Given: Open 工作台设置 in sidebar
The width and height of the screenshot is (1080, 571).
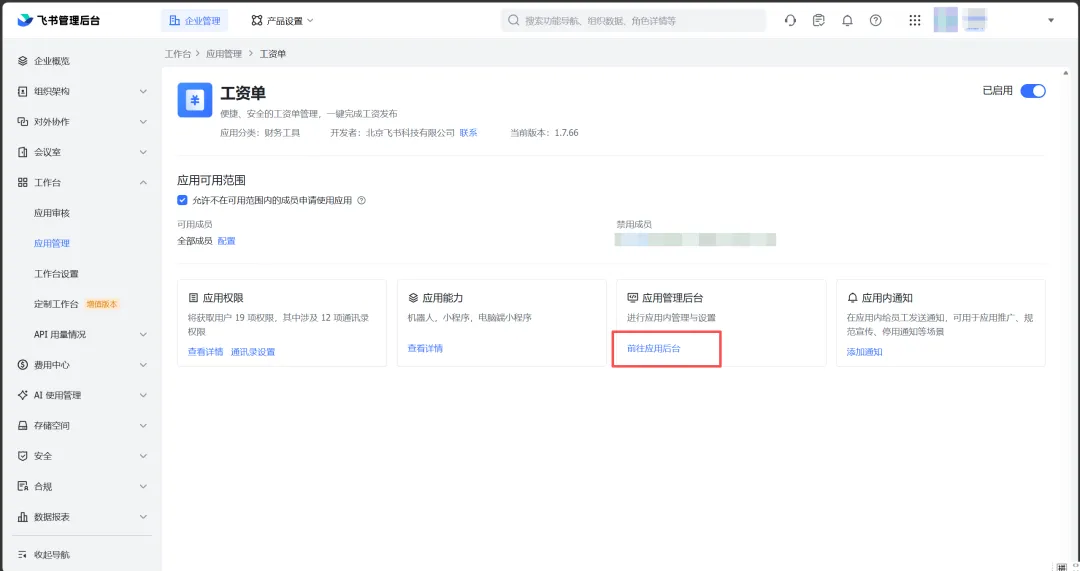Looking at the screenshot, I should click(x=56, y=273).
